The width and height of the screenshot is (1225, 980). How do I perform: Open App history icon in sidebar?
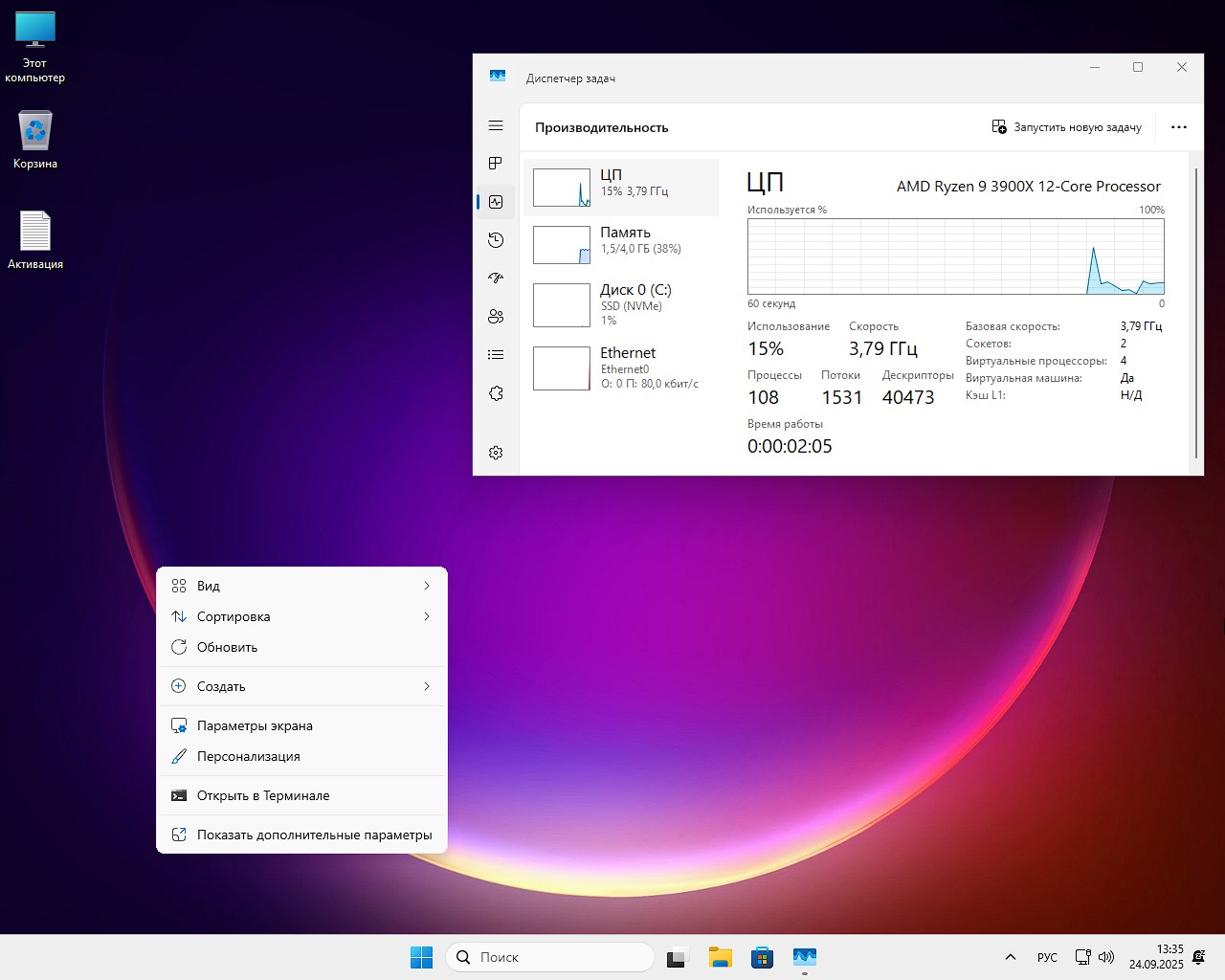[x=496, y=240]
